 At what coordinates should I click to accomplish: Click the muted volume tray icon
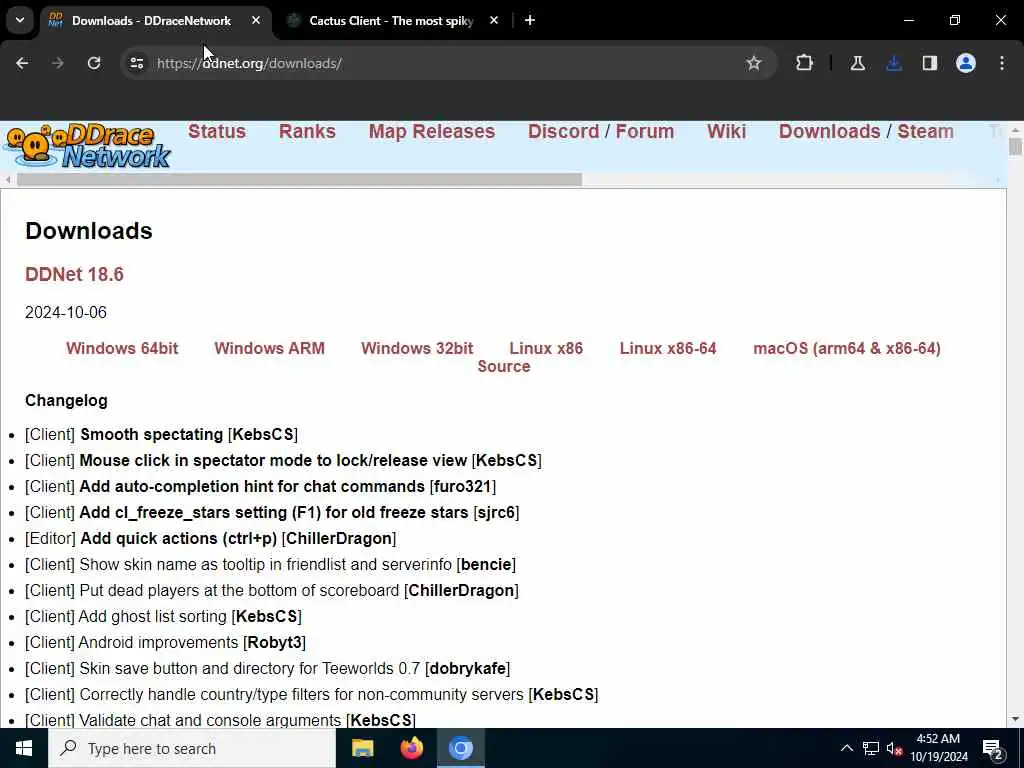(x=894, y=748)
